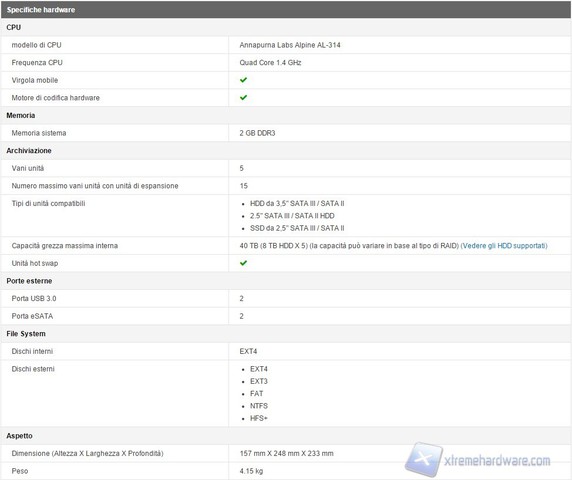Collapse the Memoria section heading

(x=21, y=115)
